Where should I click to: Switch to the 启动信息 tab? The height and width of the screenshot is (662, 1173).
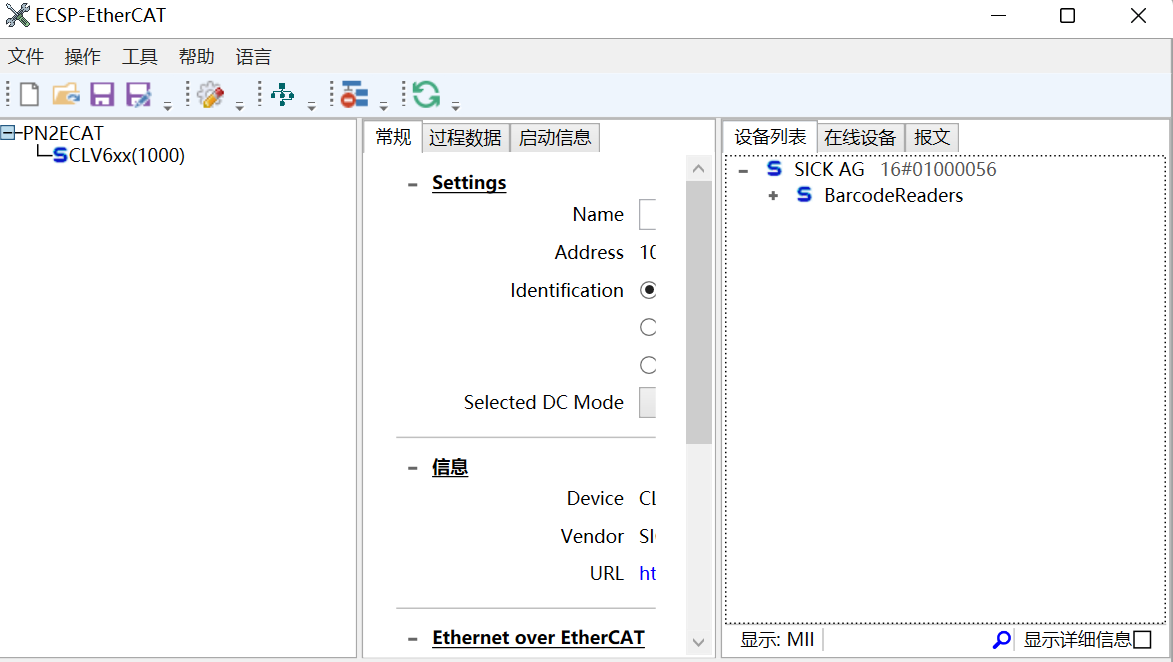click(x=555, y=138)
